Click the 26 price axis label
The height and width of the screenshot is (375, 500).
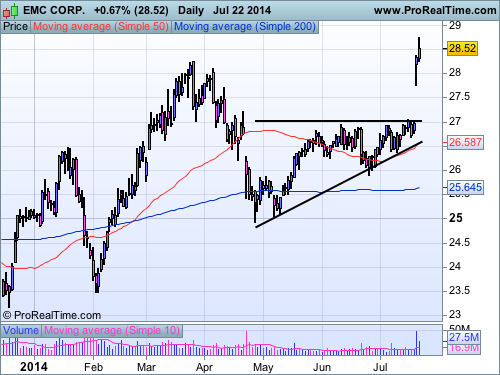click(x=455, y=169)
